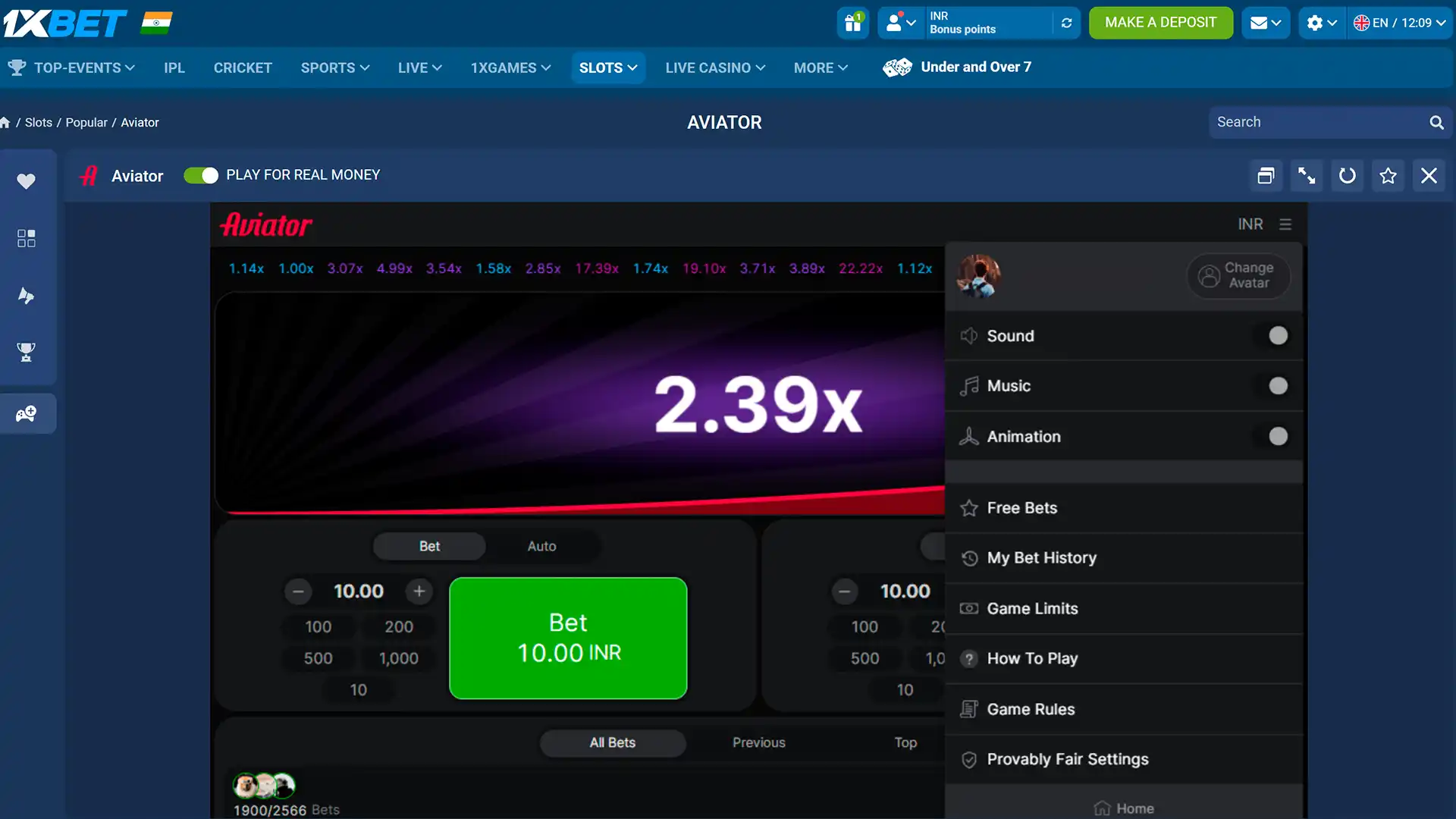Turn on the Animation toggle
This screenshot has width=1456, height=819.
(1279, 436)
